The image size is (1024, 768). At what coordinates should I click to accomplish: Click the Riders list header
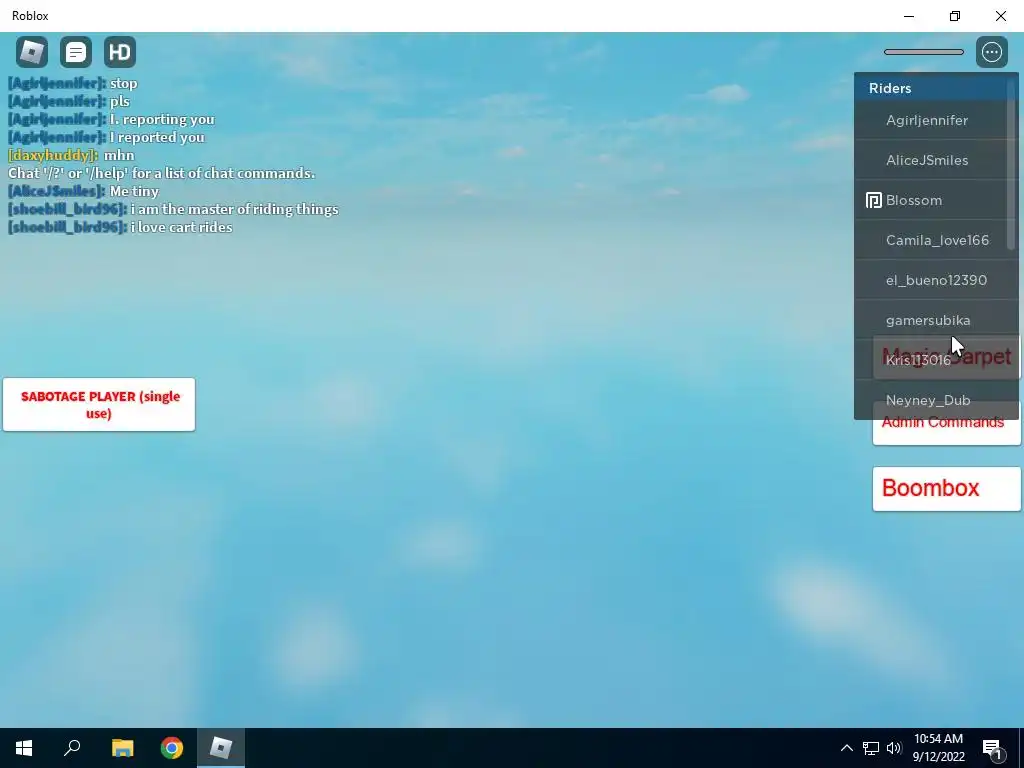(x=931, y=88)
